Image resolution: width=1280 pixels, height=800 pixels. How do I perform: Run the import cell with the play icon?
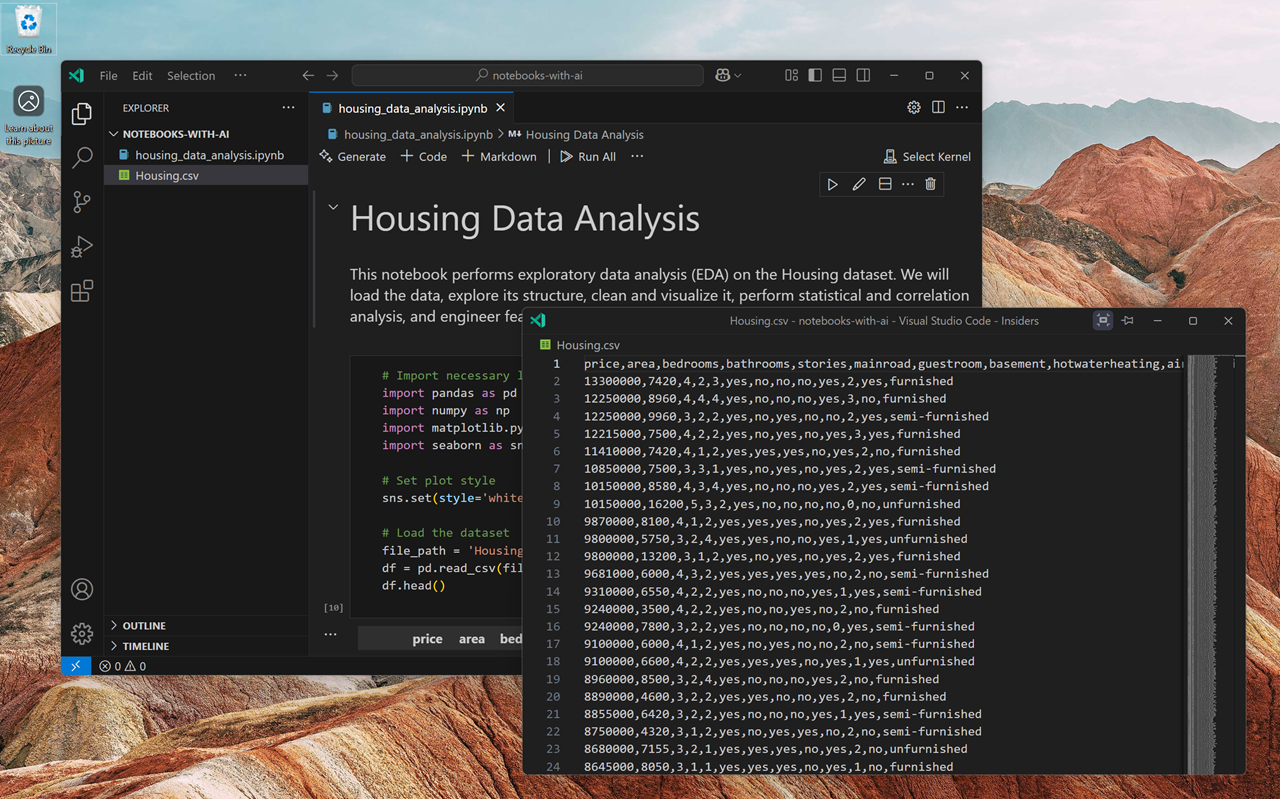coord(833,184)
